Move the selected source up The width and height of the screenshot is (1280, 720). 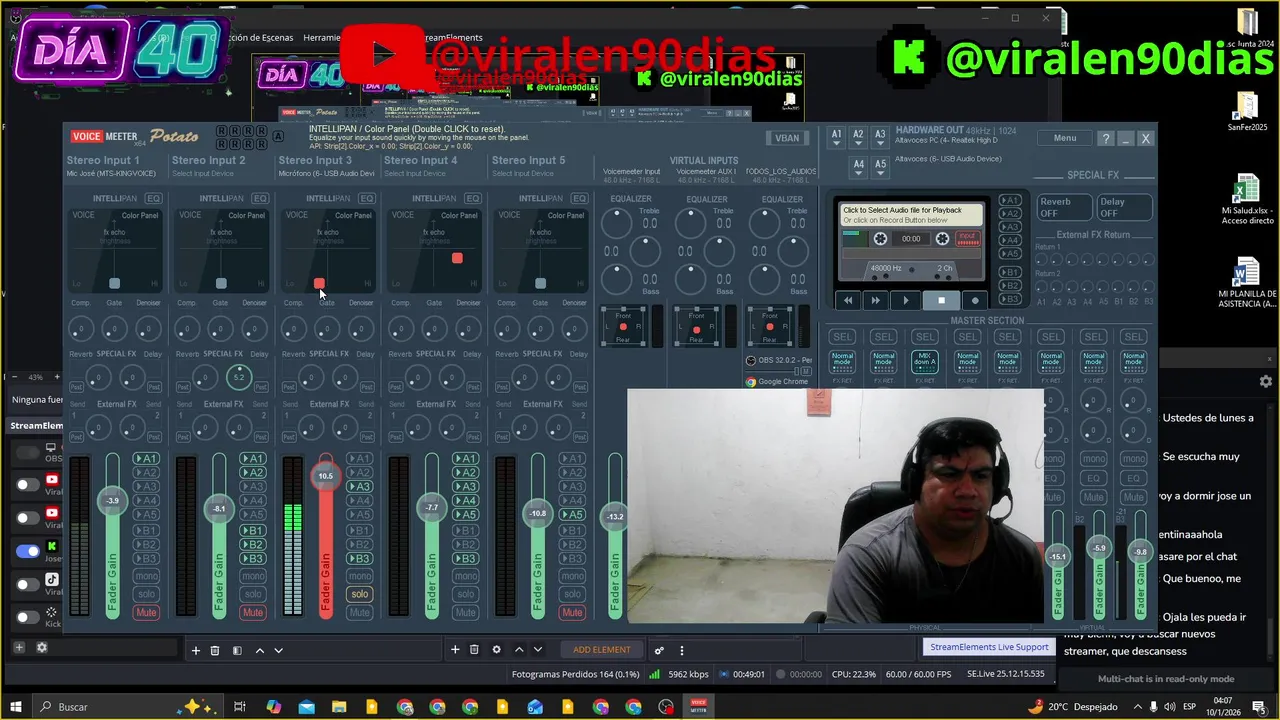pos(519,650)
